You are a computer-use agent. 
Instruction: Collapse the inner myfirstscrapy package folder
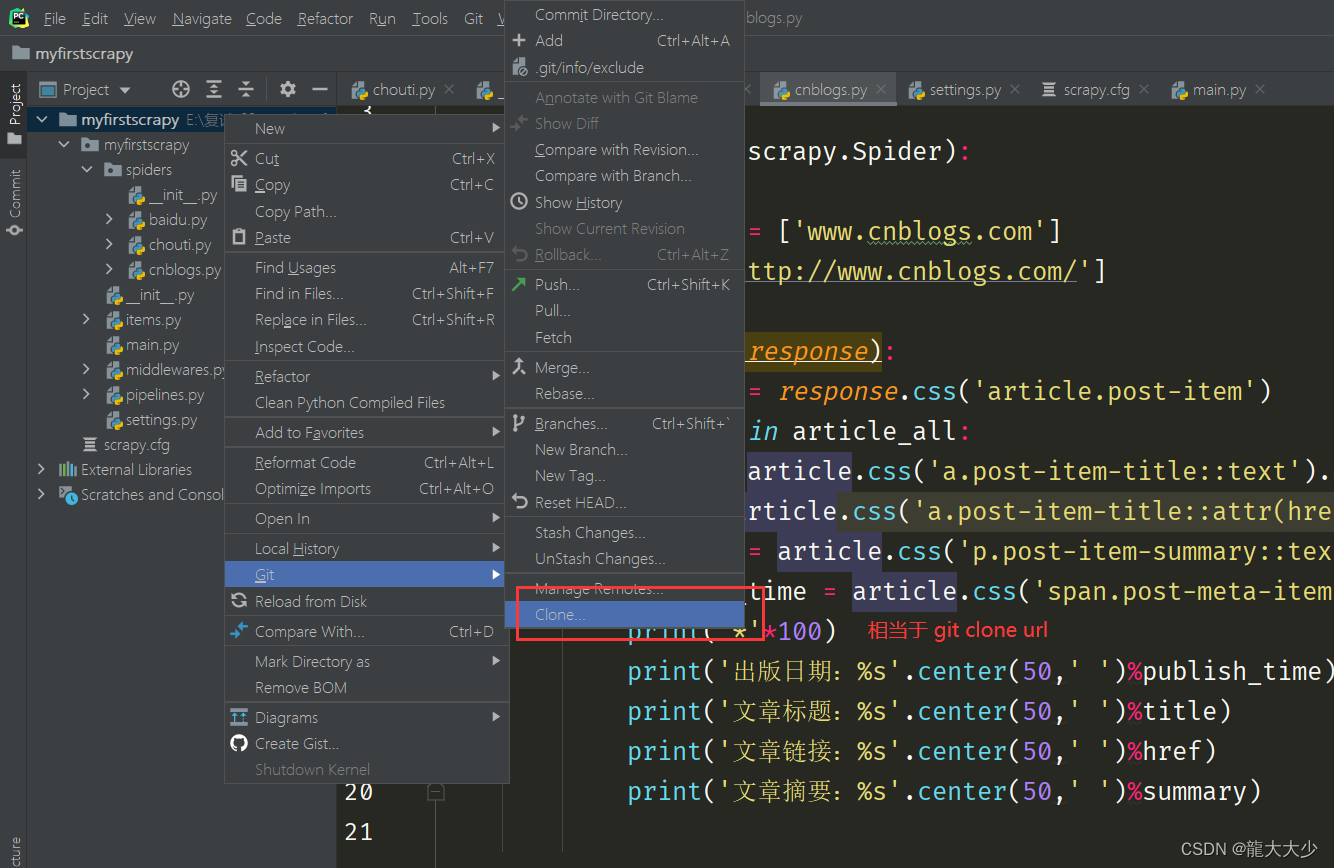pos(65,145)
